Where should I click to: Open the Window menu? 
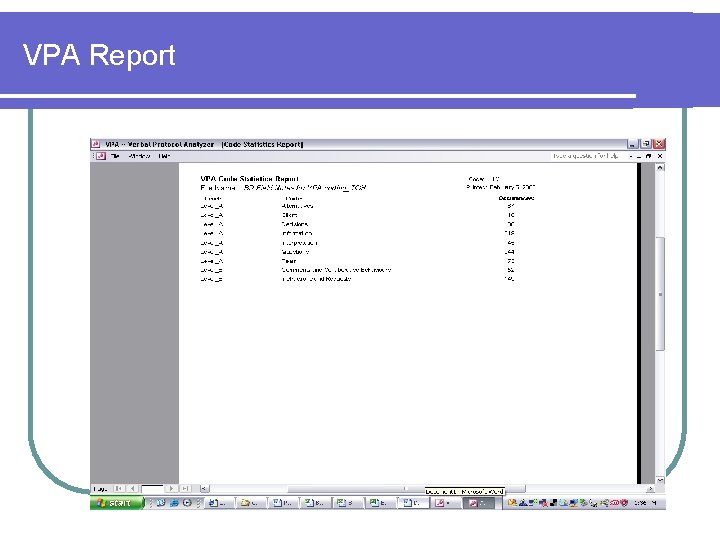coord(139,156)
